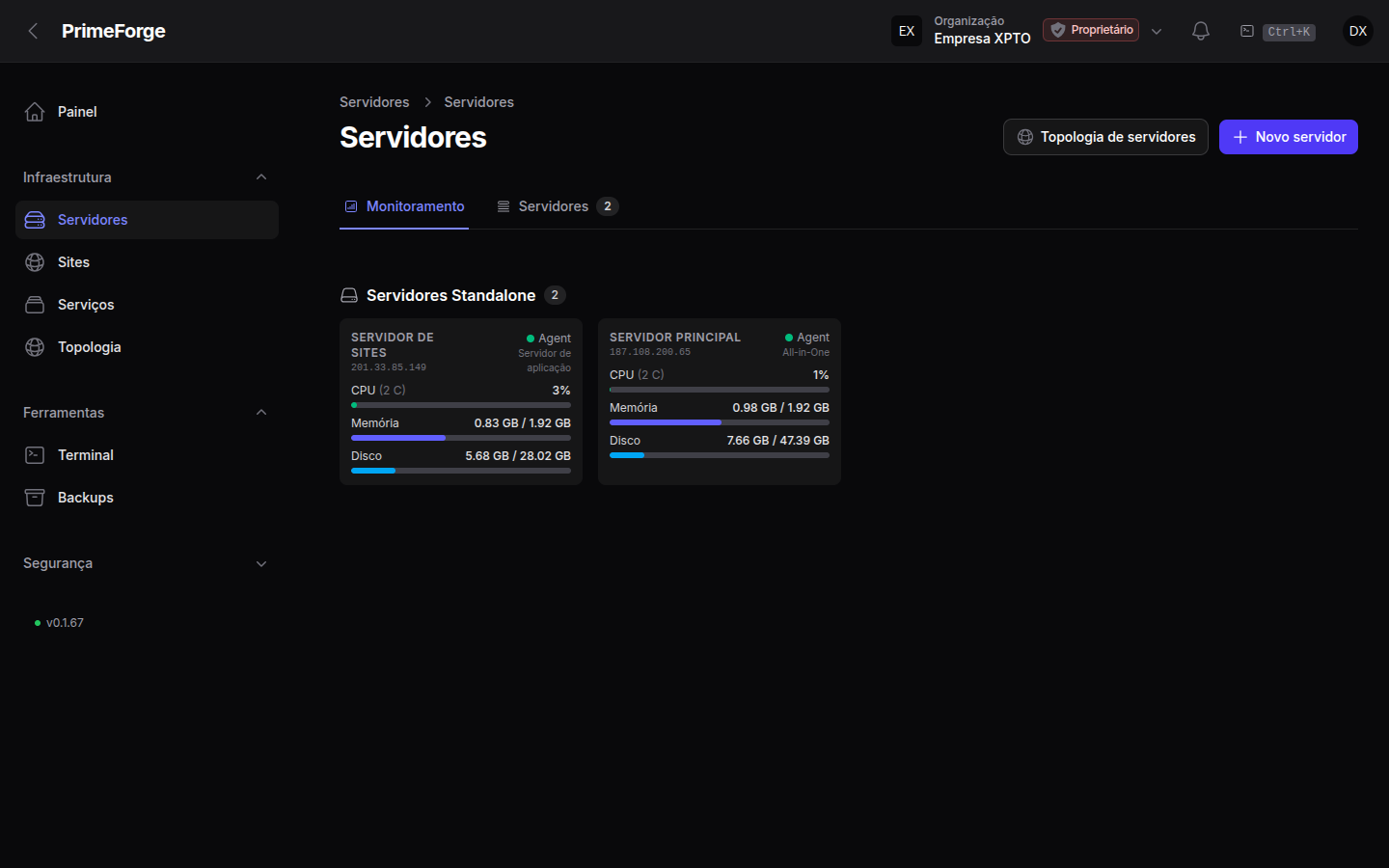The width and height of the screenshot is (1389, 868).
Task: Click the All-in-One label
Action: (x=805, y=353)
